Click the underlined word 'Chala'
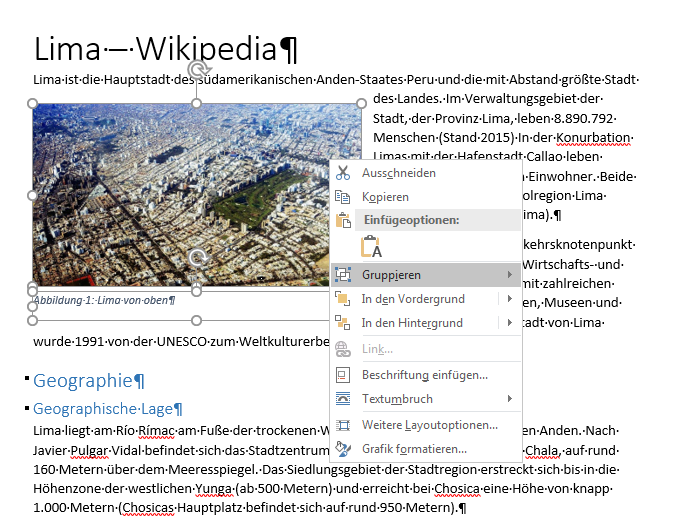673x522 pixels. tap(543, 450)
